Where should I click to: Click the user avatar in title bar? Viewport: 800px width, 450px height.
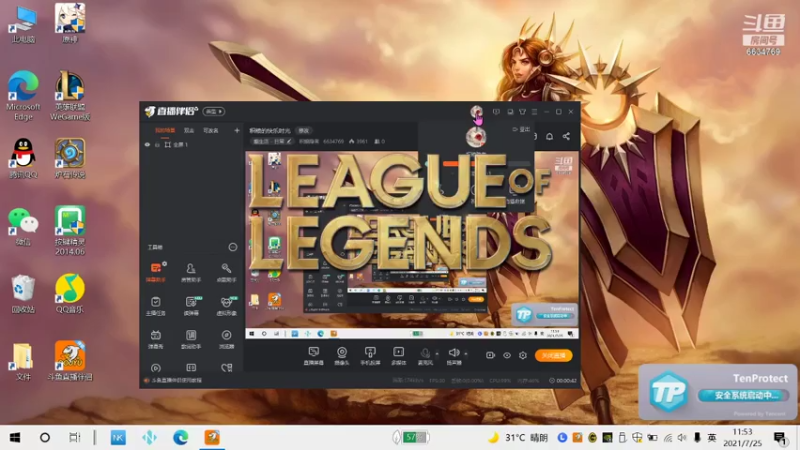tap(476, 111)
